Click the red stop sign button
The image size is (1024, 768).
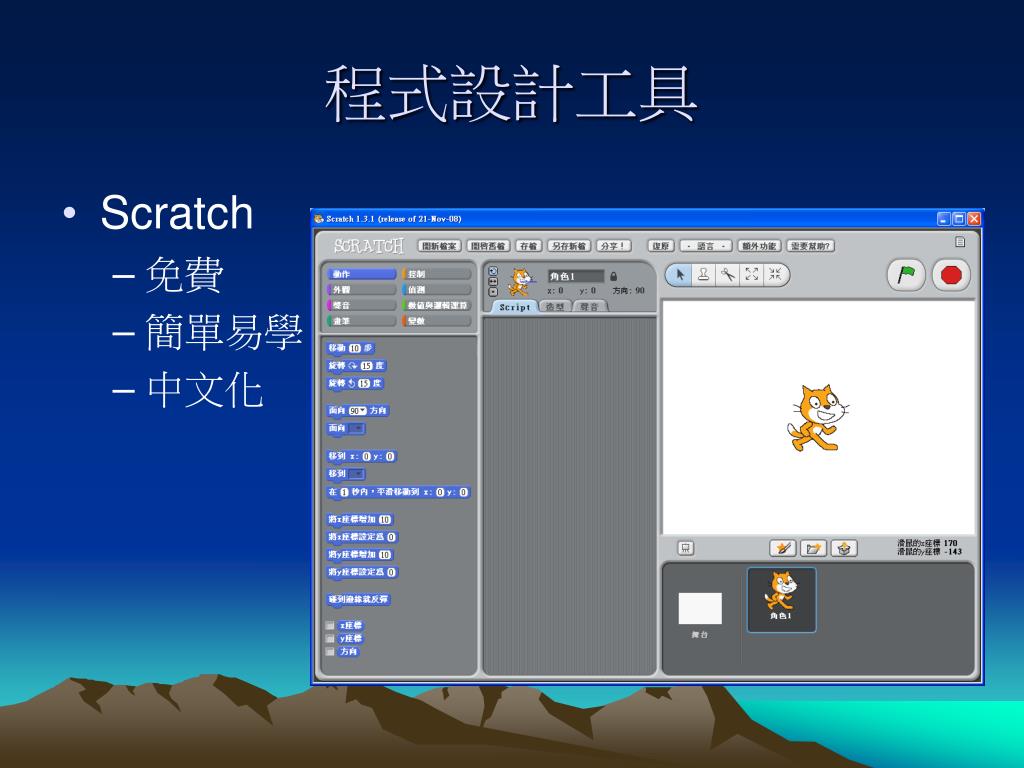point(951,275)
